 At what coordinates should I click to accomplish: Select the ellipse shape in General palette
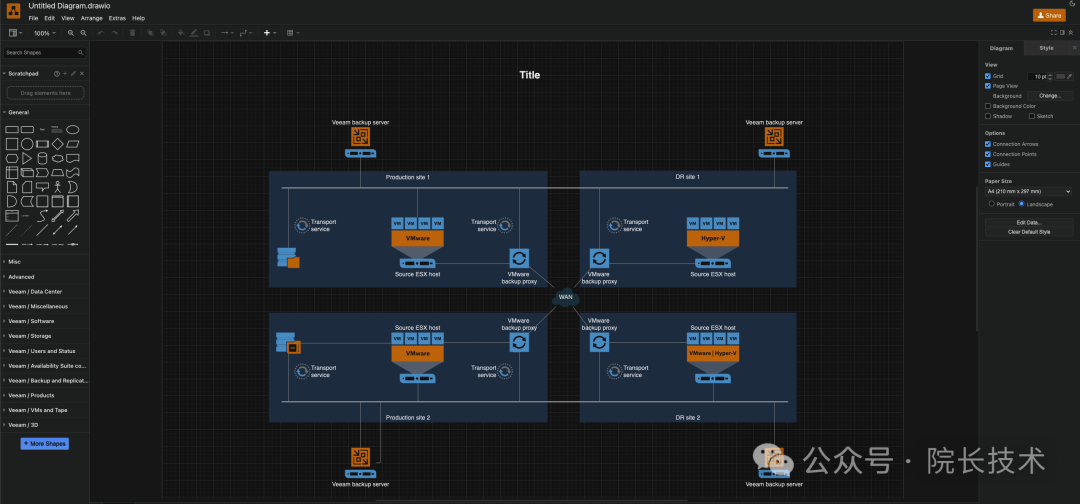pyautogui.click(x=72, y=129)
